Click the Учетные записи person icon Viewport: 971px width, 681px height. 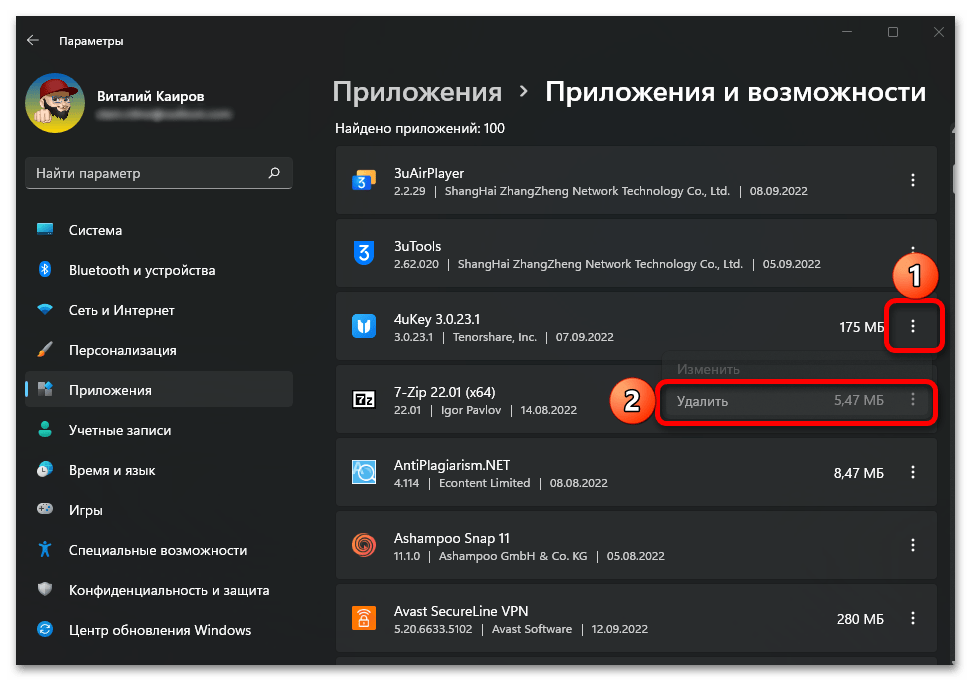point(45,429)
